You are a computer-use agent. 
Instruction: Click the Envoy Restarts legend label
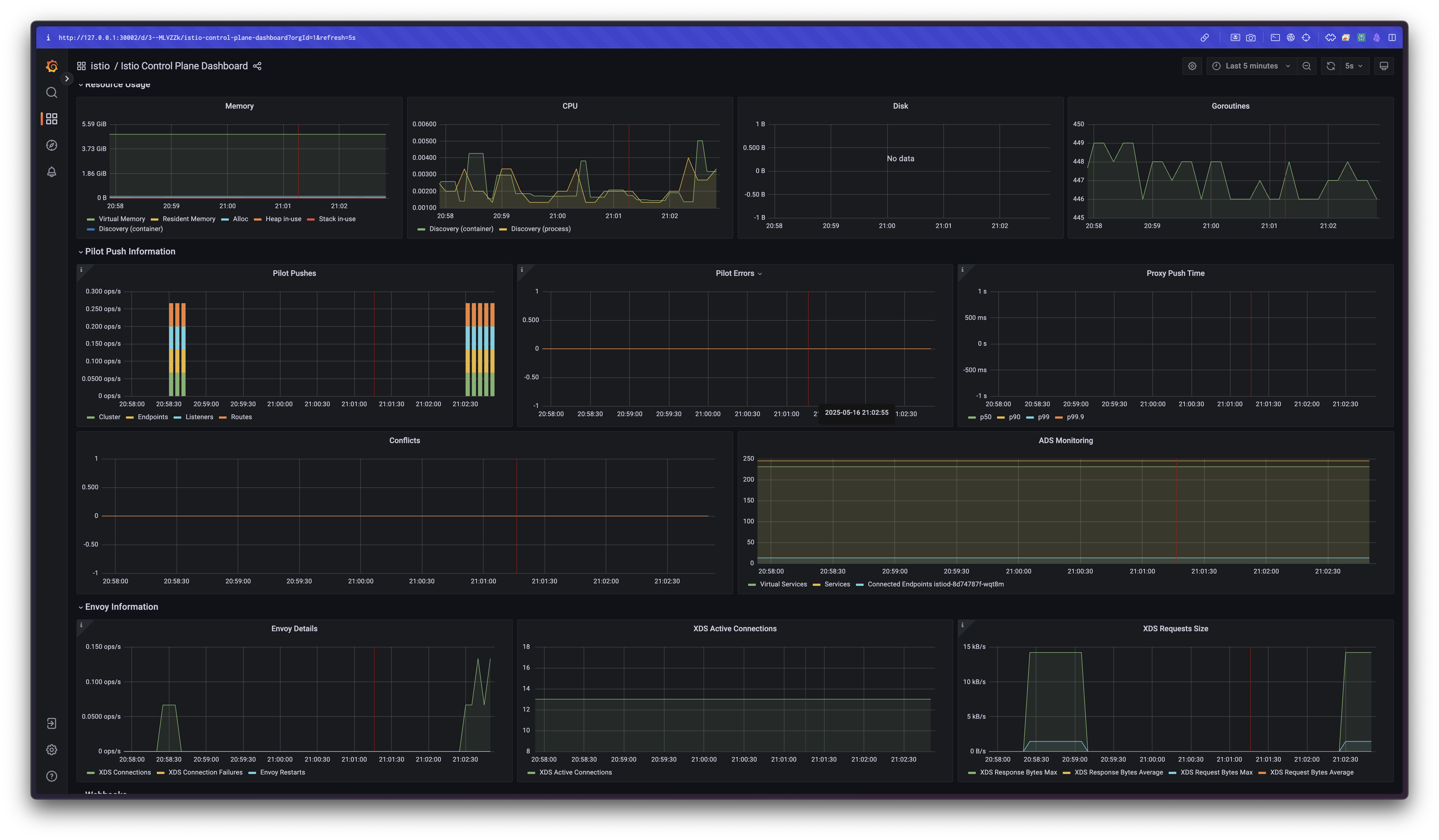click(283, 773)
